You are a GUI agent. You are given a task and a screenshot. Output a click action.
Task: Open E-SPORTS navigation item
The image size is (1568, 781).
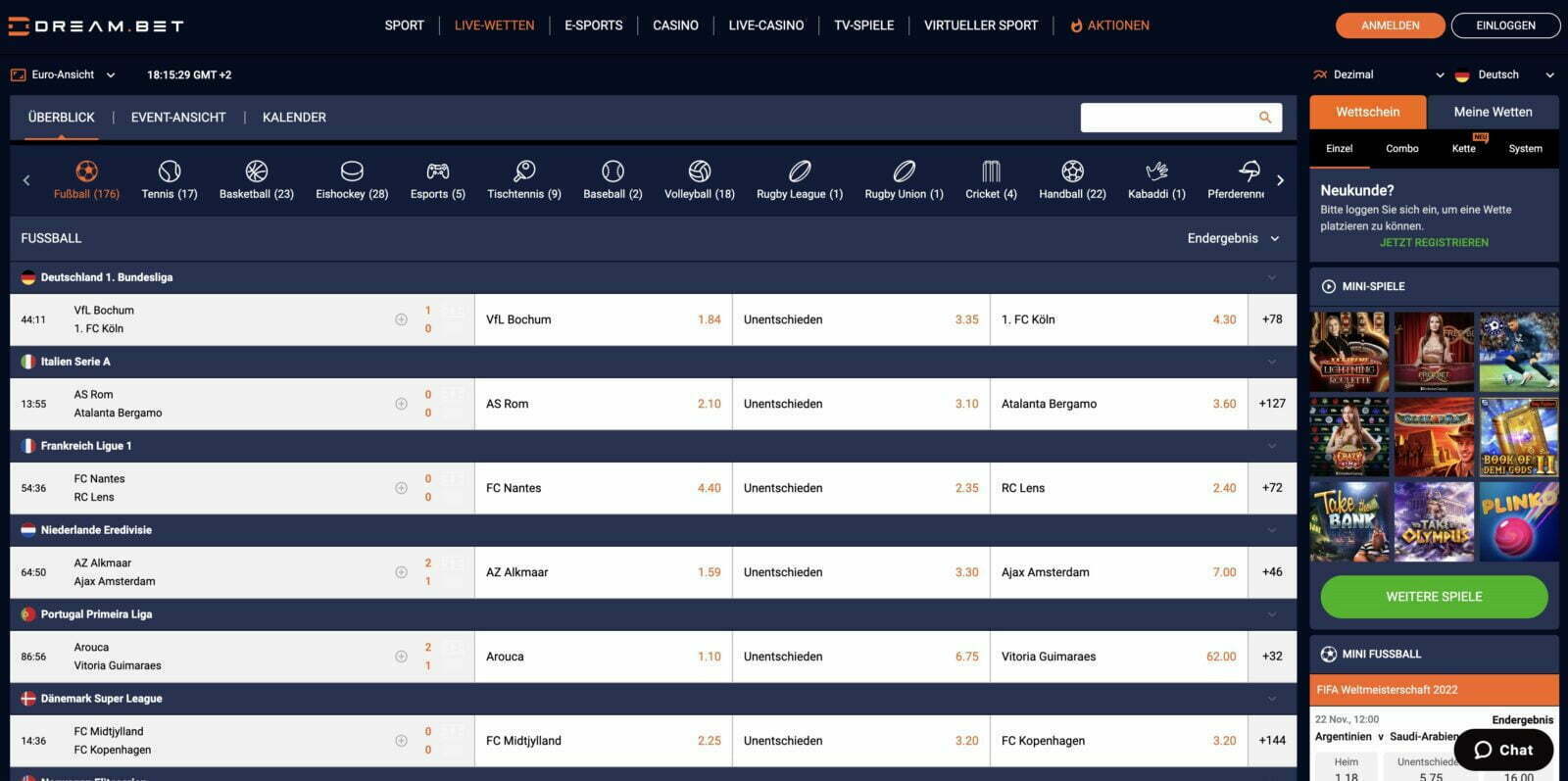coord(594,25)
